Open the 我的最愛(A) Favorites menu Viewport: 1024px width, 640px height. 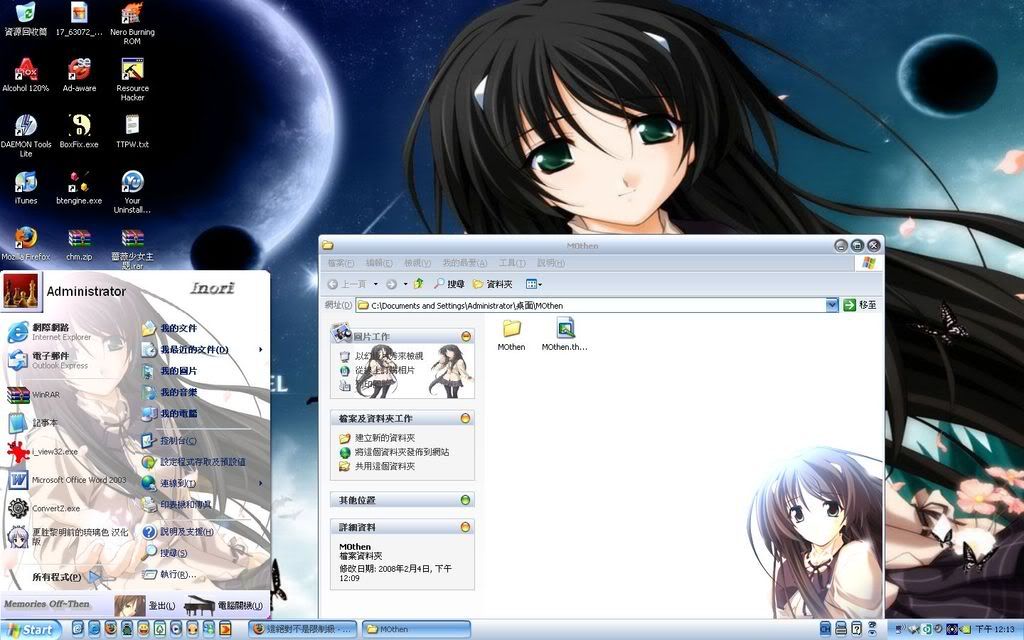point(464,263)
